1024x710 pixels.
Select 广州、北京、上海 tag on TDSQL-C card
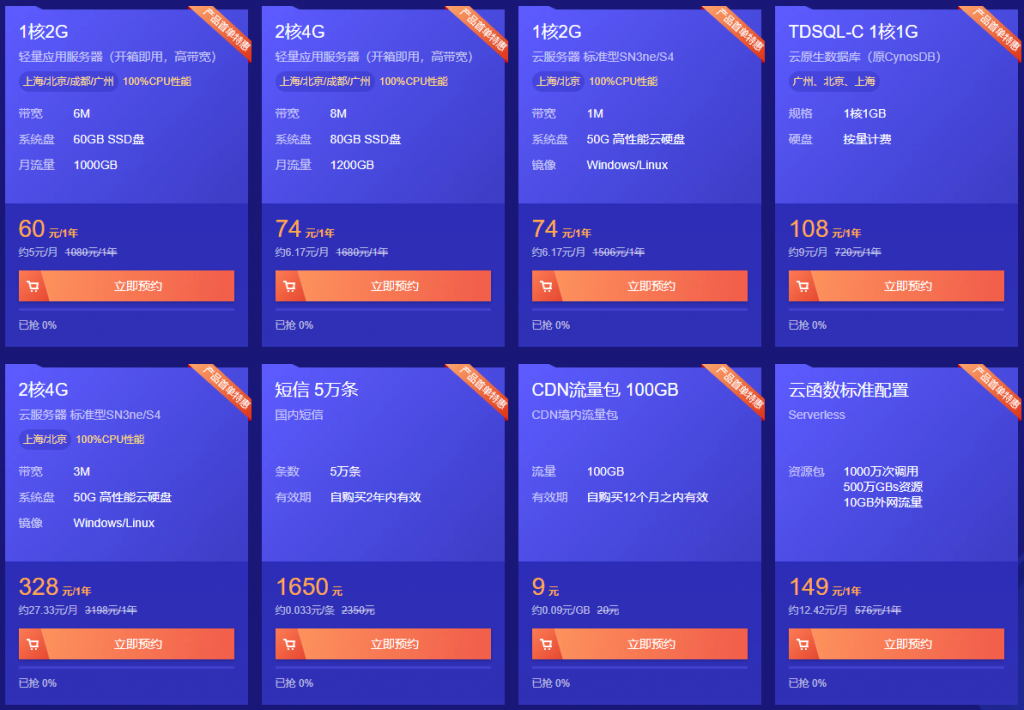tap(834, 82)
